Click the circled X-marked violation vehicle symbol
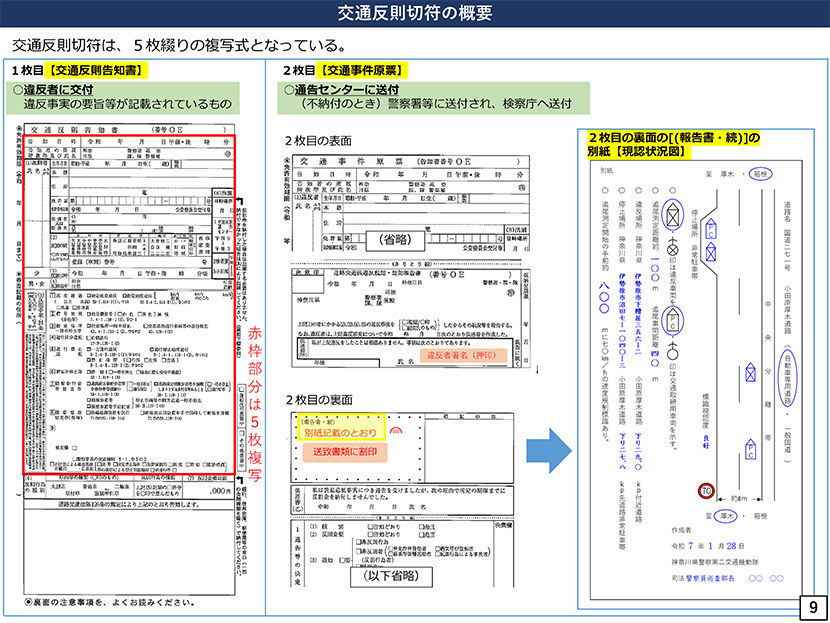Viewport: 830px width, 623px height. 673,214
